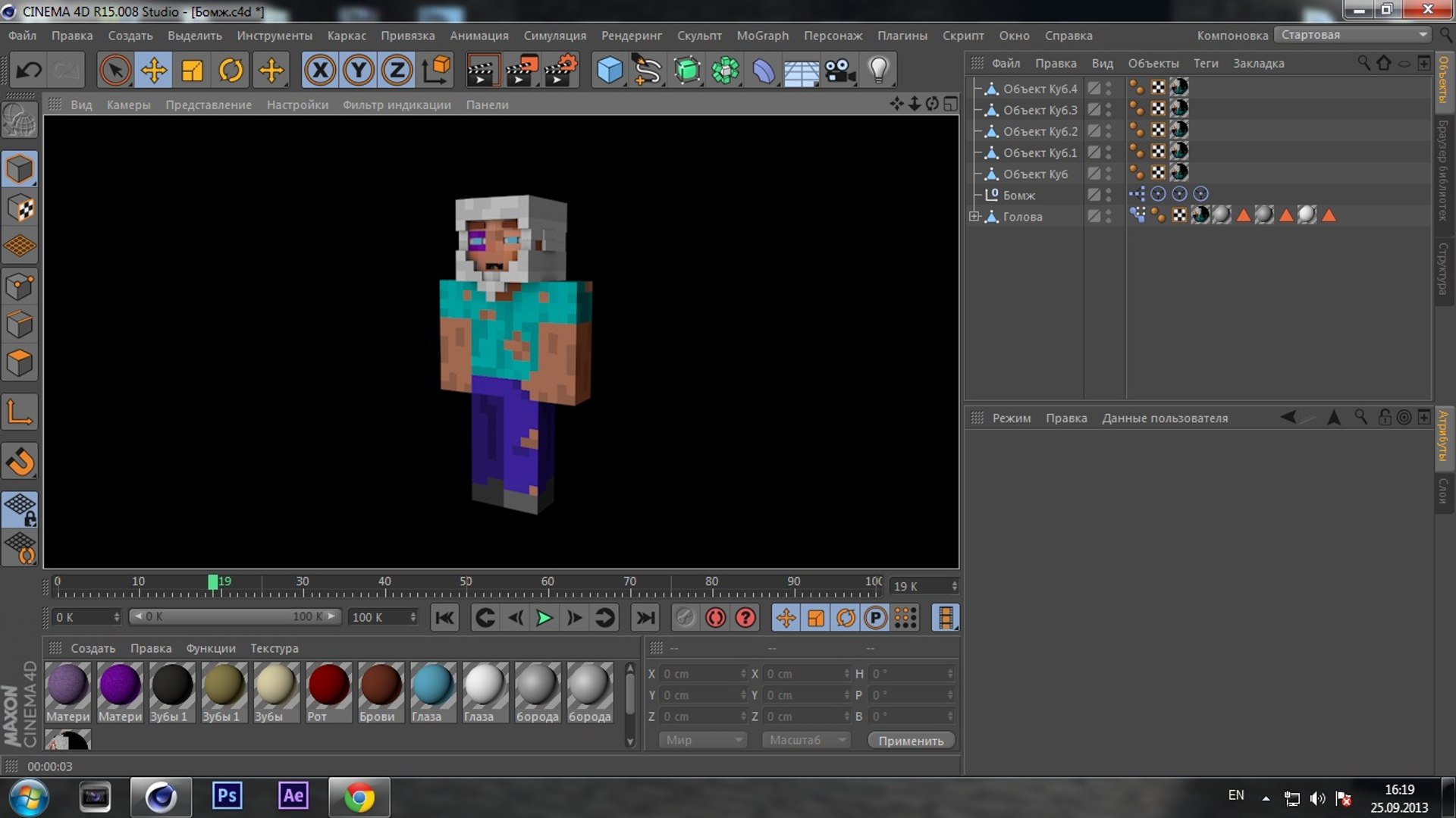The image size is (1456, 818).
Task: Open the MoGraph menu
Action: (x=762, y=36)
